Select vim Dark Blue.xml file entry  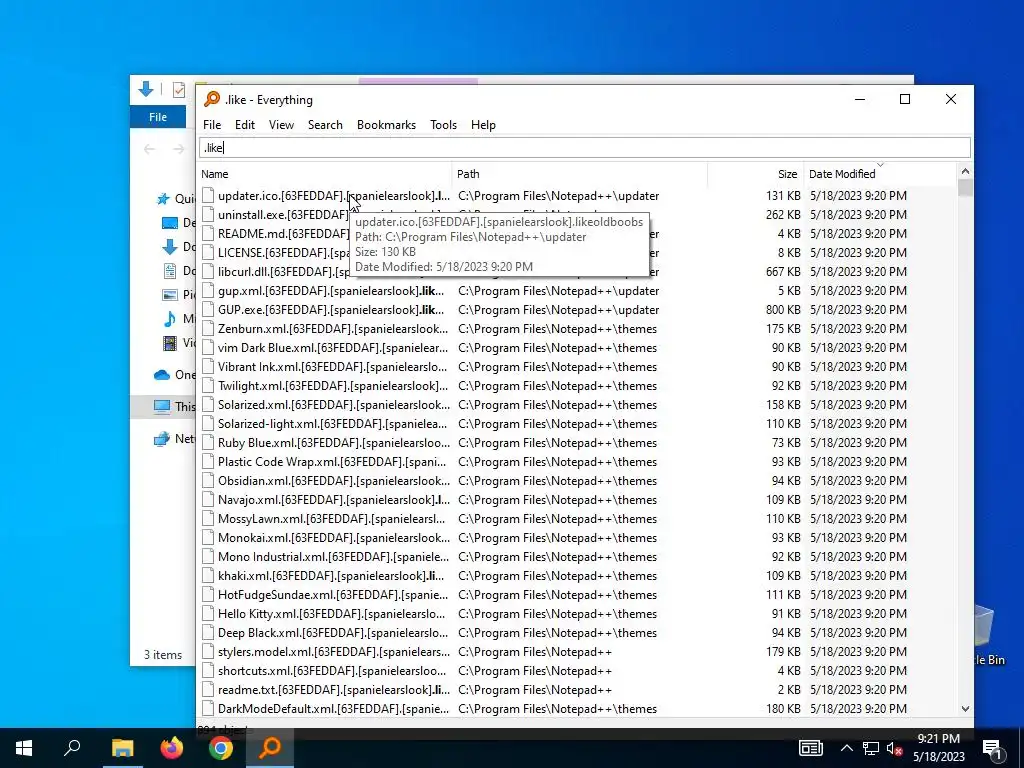332,347
